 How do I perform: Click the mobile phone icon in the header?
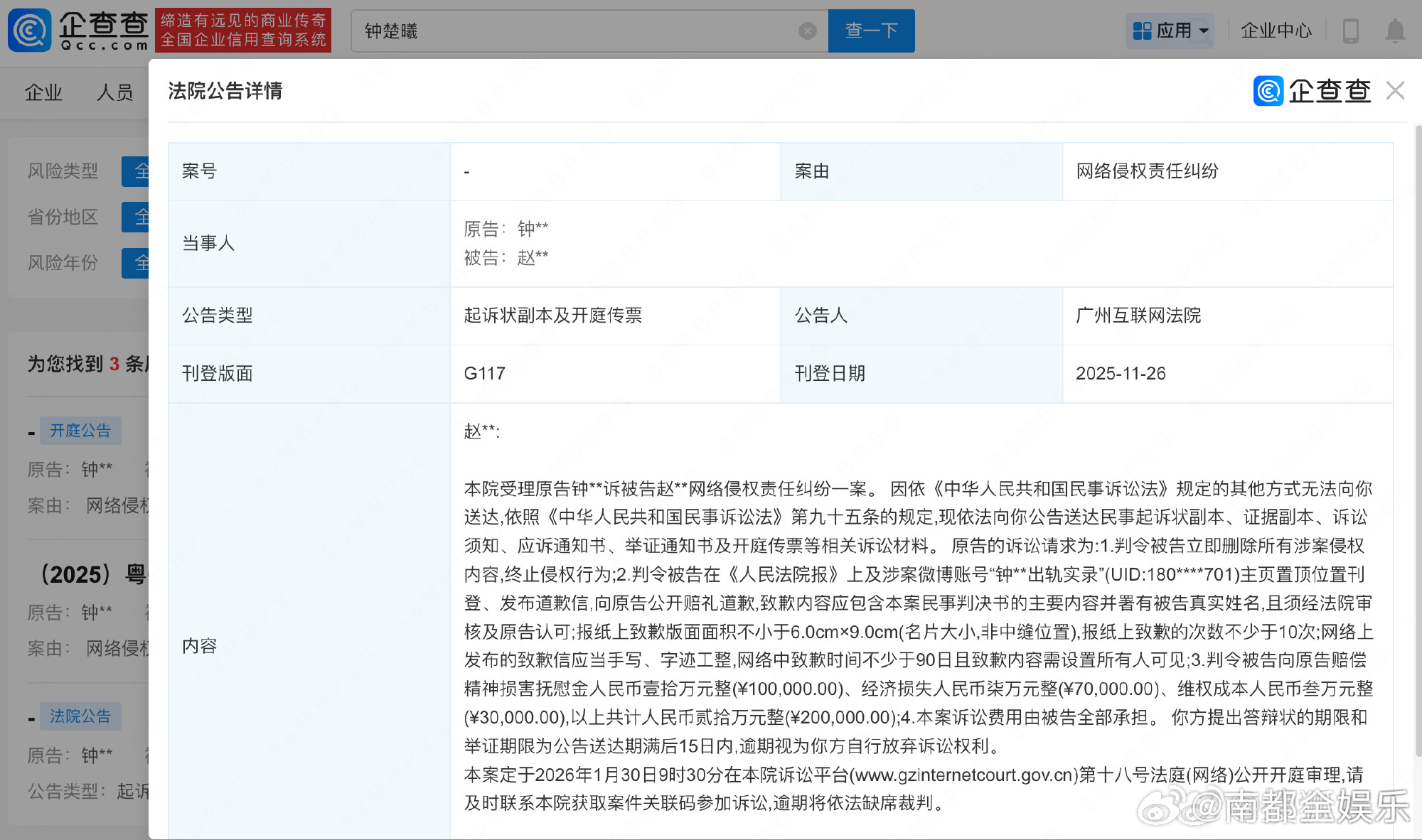(x=1352, y=30)
